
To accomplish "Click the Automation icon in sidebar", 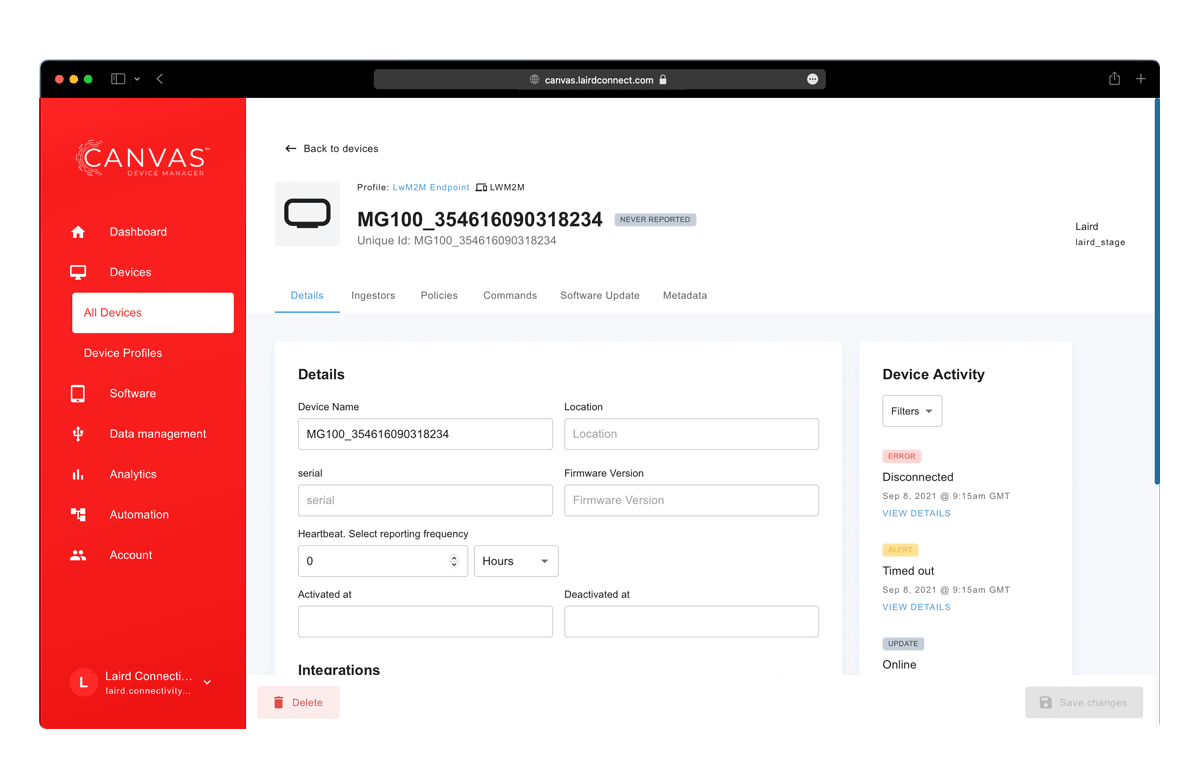I will coord(78,515).
